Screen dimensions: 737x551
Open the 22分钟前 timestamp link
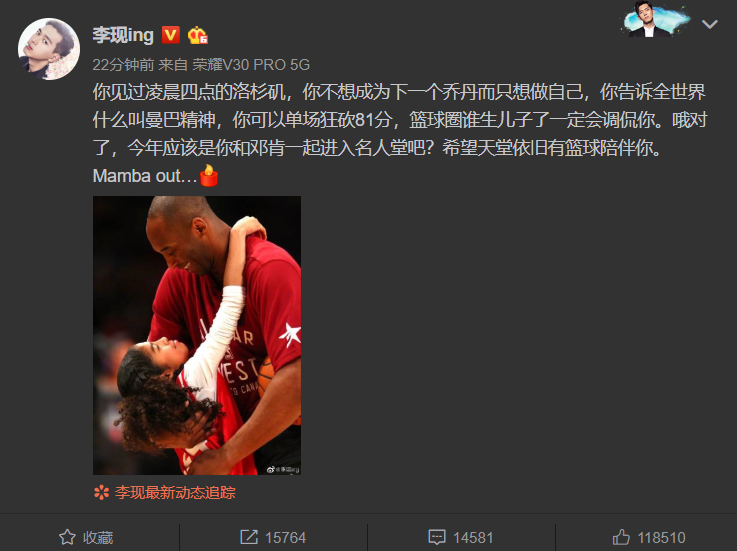tap(123, 64)
